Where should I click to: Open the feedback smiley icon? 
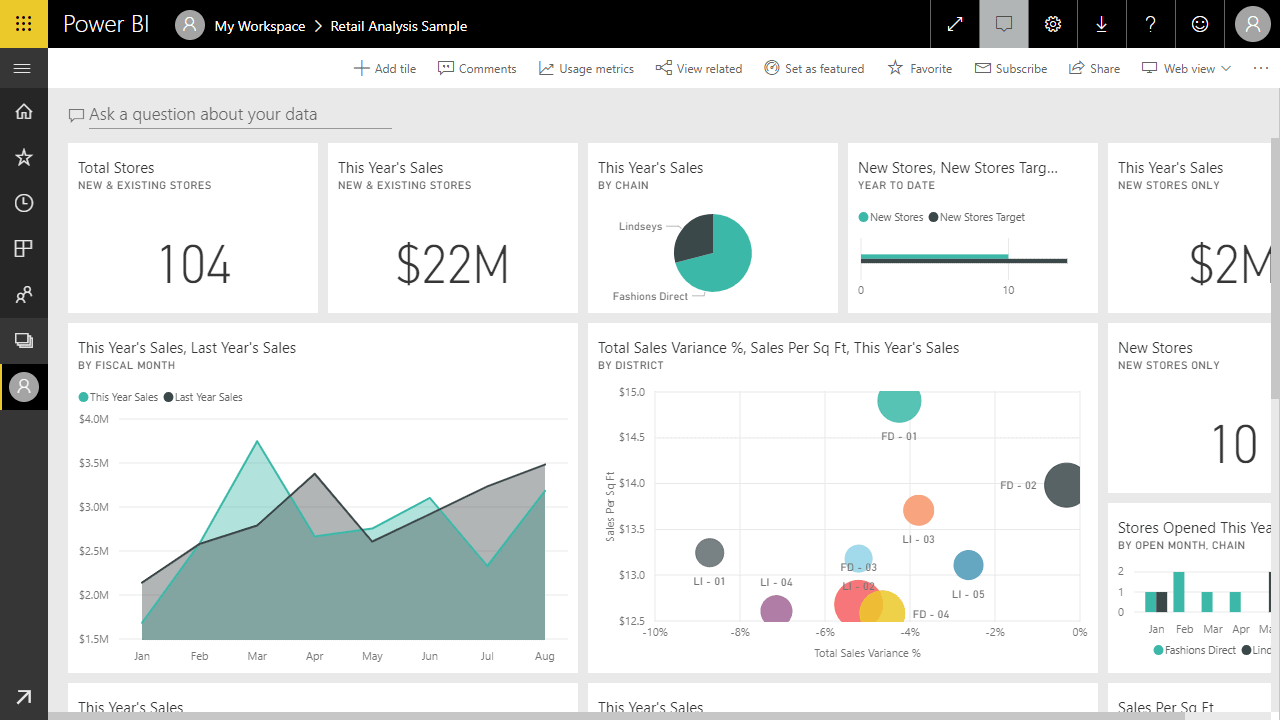(1200, 24)
